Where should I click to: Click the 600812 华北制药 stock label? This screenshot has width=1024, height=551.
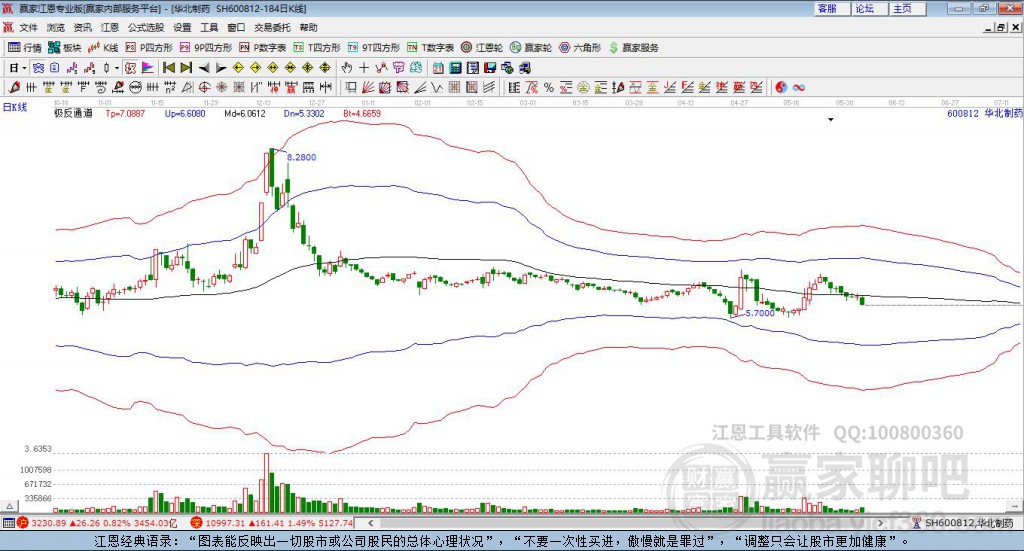(985, 114)
